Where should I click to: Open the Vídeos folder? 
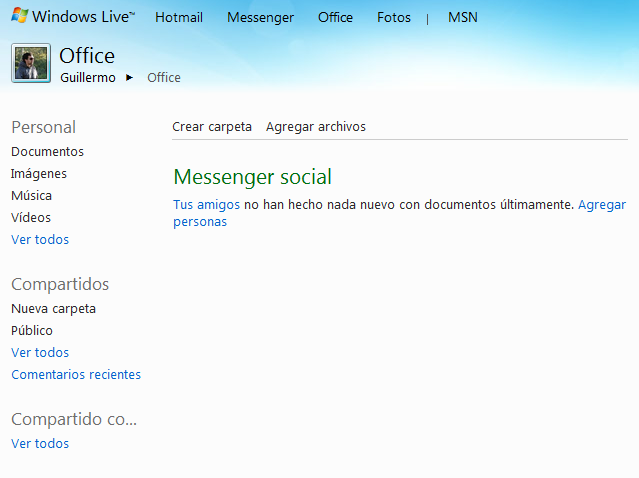pyautogui.click(x=31, y=218)
